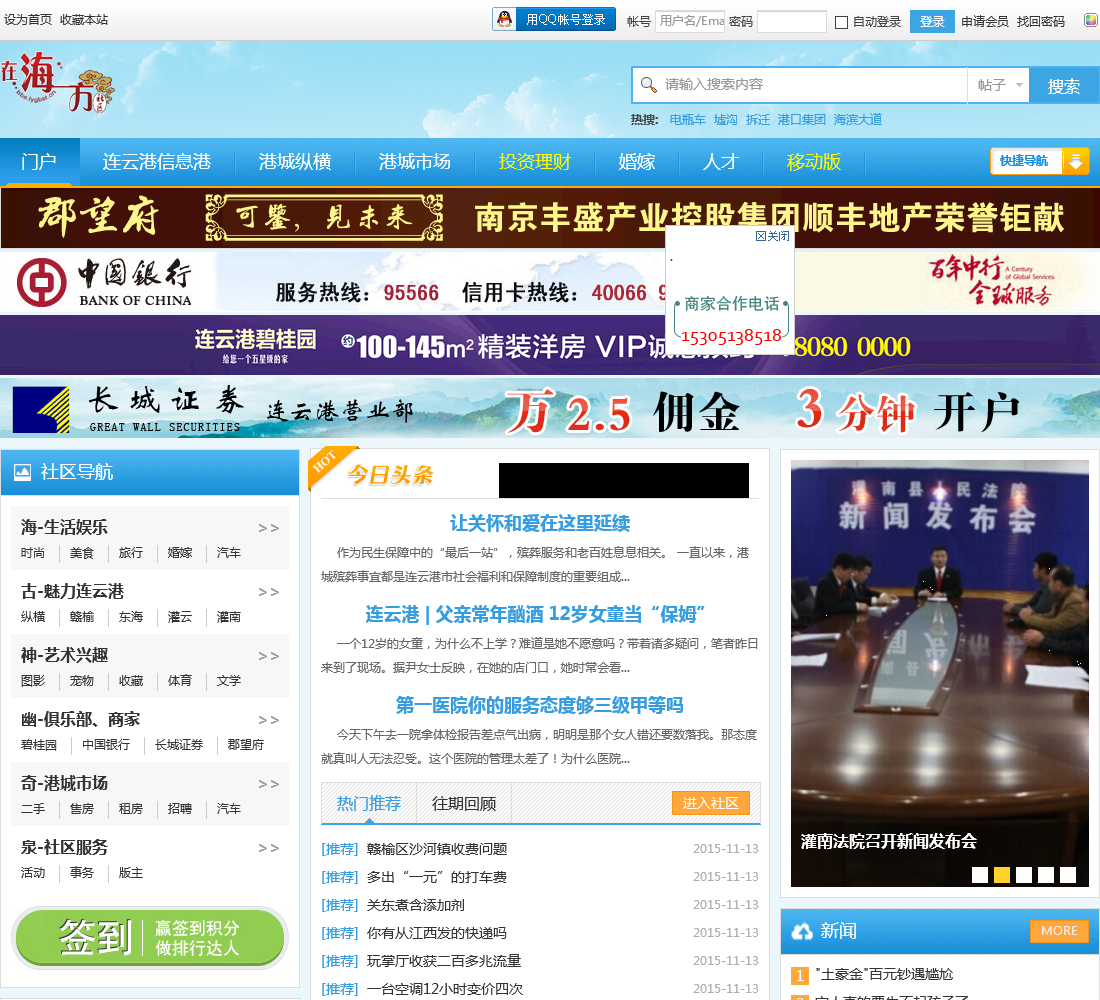Click the 新闻 MORE button
The height and width of the screenshot is (1000, 1100).
(x=1059, y=931)
